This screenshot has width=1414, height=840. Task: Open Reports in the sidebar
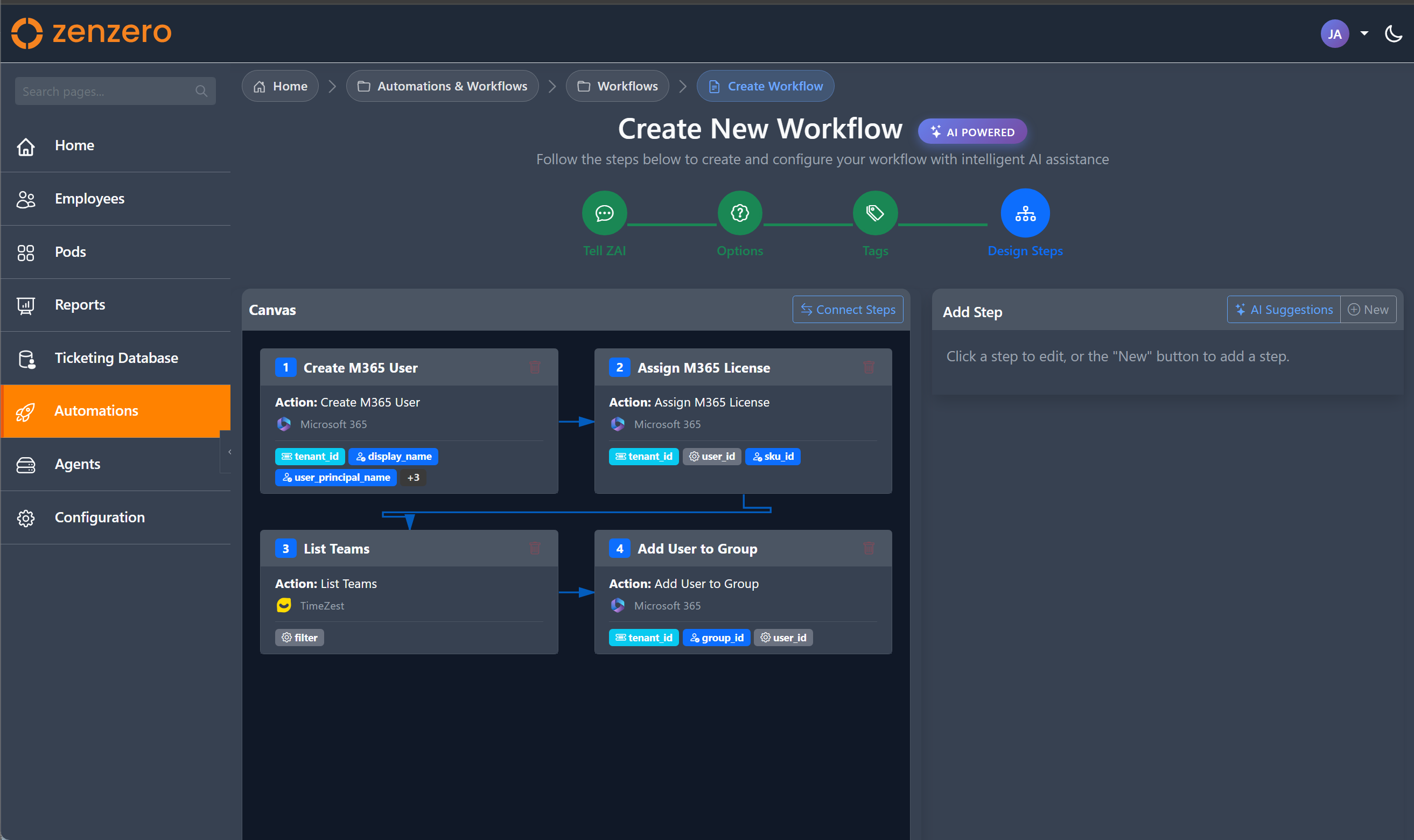pos(116,305)
